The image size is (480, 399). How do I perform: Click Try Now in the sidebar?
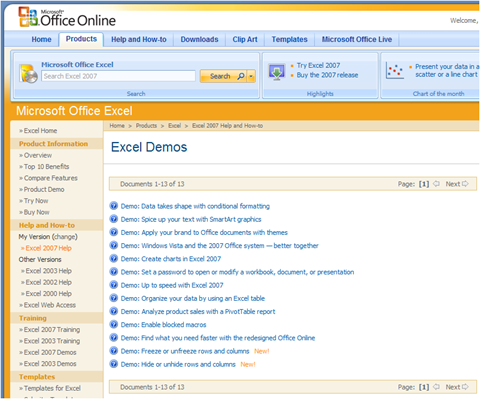point(36,201)
